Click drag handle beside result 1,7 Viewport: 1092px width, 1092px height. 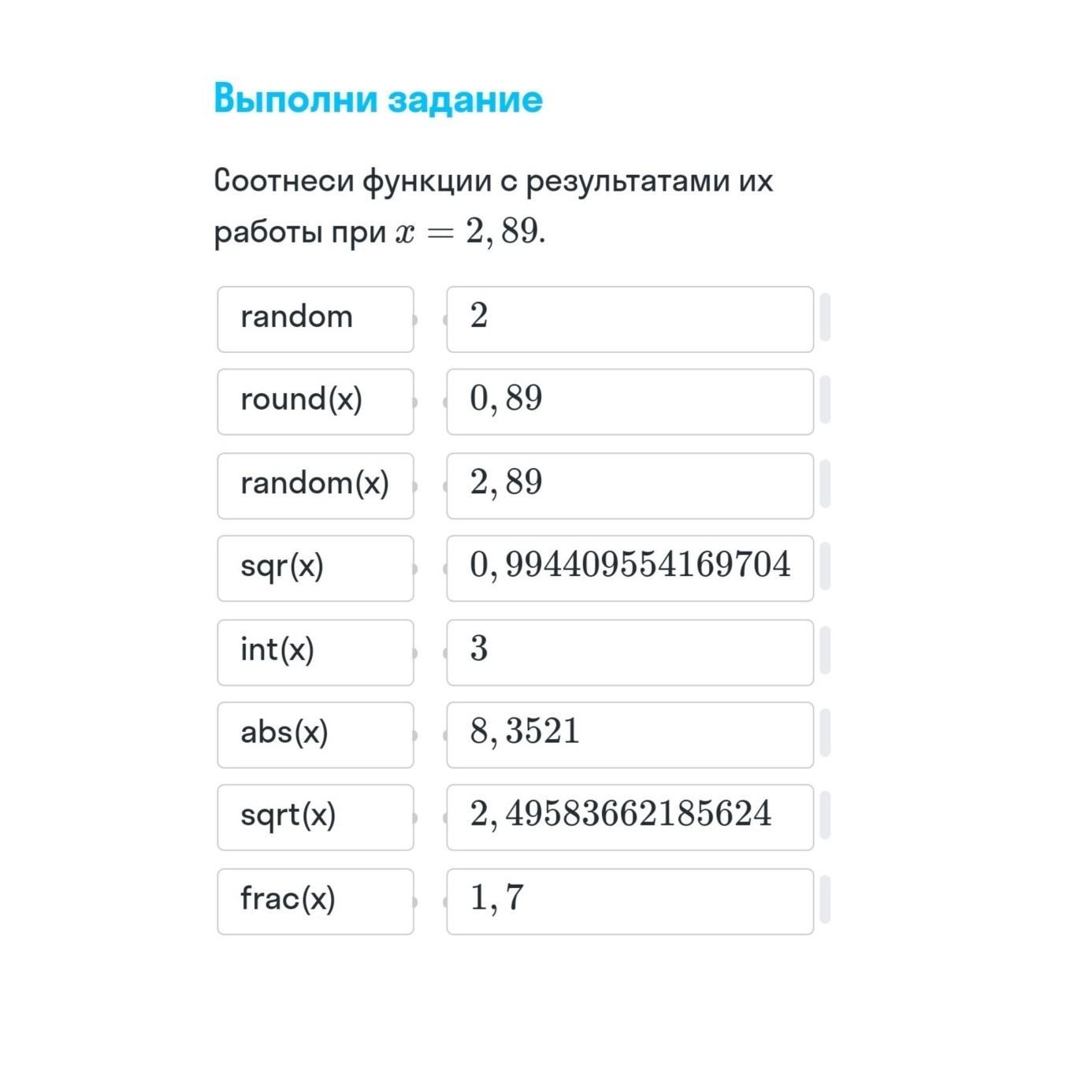click(825, 899)
